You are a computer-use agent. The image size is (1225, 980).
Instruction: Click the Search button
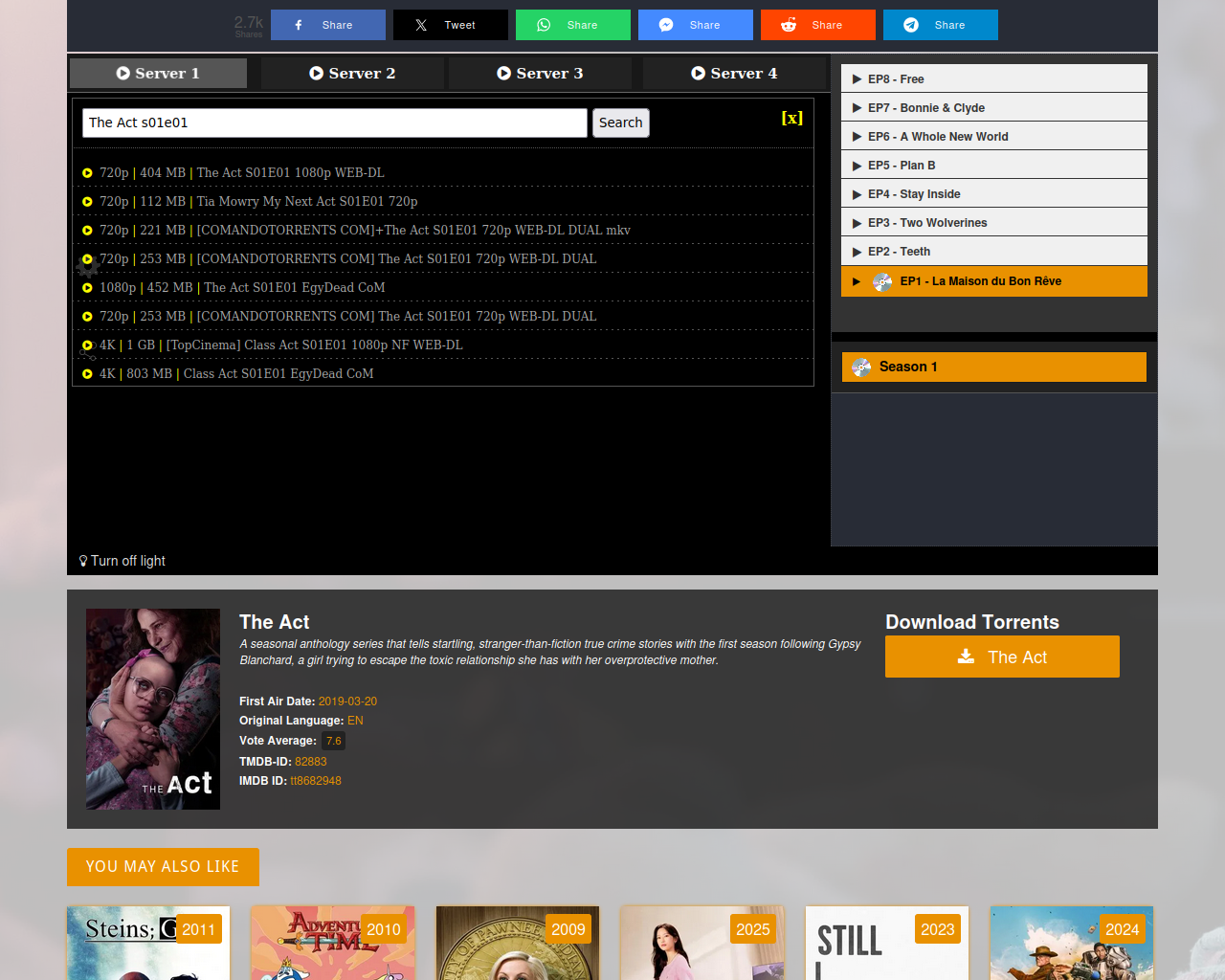(x=621, y=122)
